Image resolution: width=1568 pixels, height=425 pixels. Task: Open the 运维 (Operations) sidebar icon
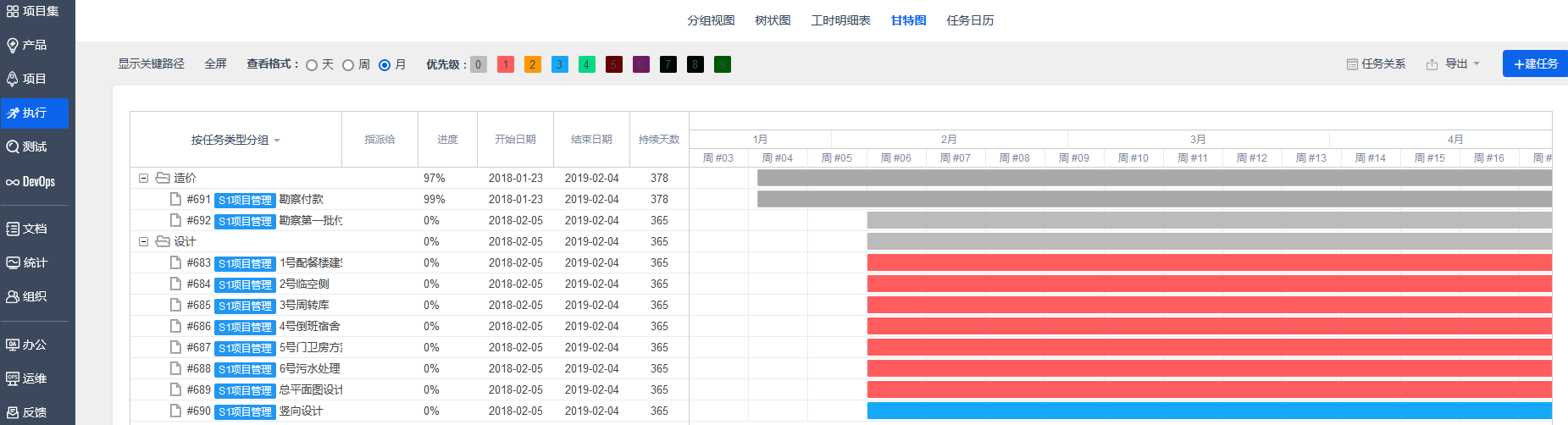point(13,378)
